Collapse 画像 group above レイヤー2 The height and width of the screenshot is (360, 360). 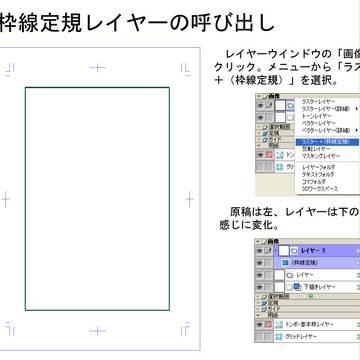point(259,241)
